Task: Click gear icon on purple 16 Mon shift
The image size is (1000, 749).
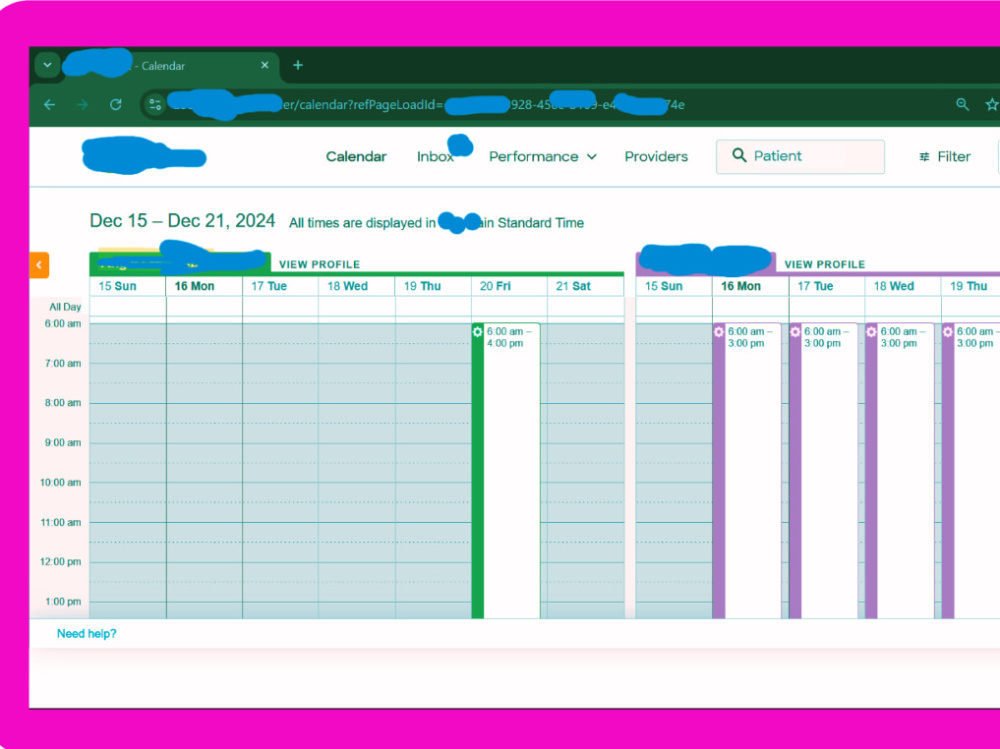Action: tap(719, 332)
